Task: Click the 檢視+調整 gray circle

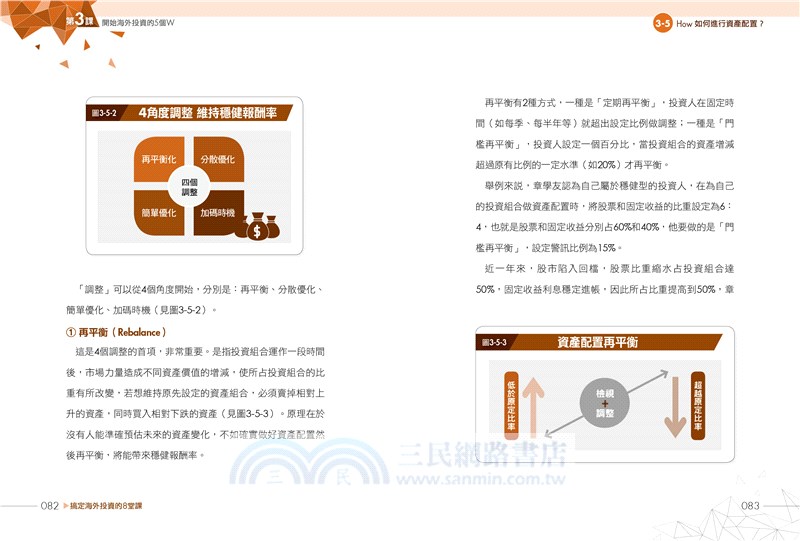Action: tap(605, 403)
